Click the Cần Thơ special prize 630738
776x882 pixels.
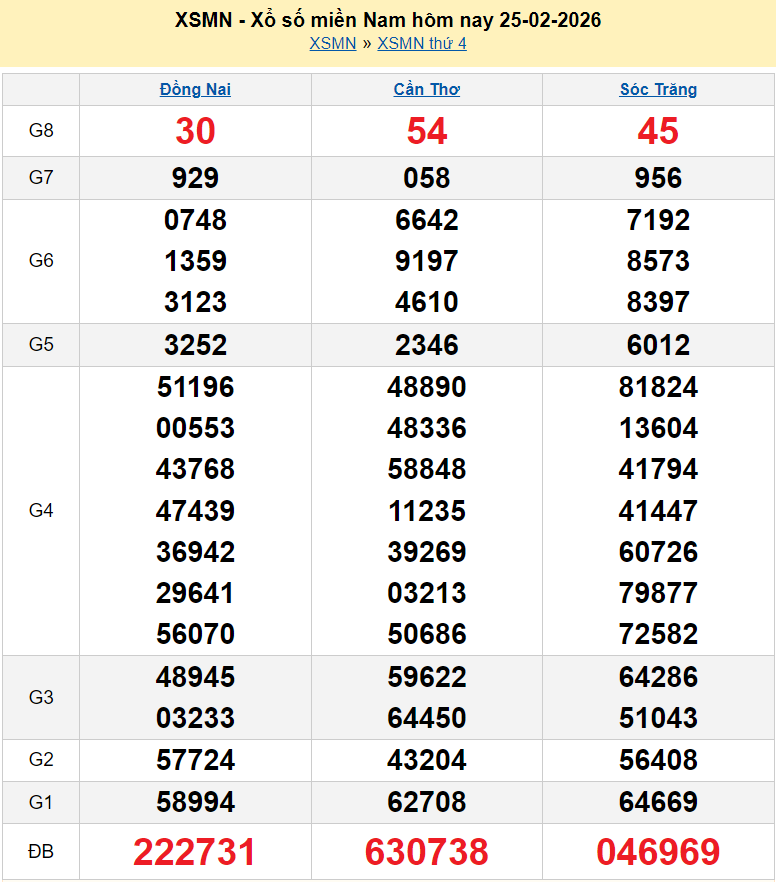coord(427,852)
